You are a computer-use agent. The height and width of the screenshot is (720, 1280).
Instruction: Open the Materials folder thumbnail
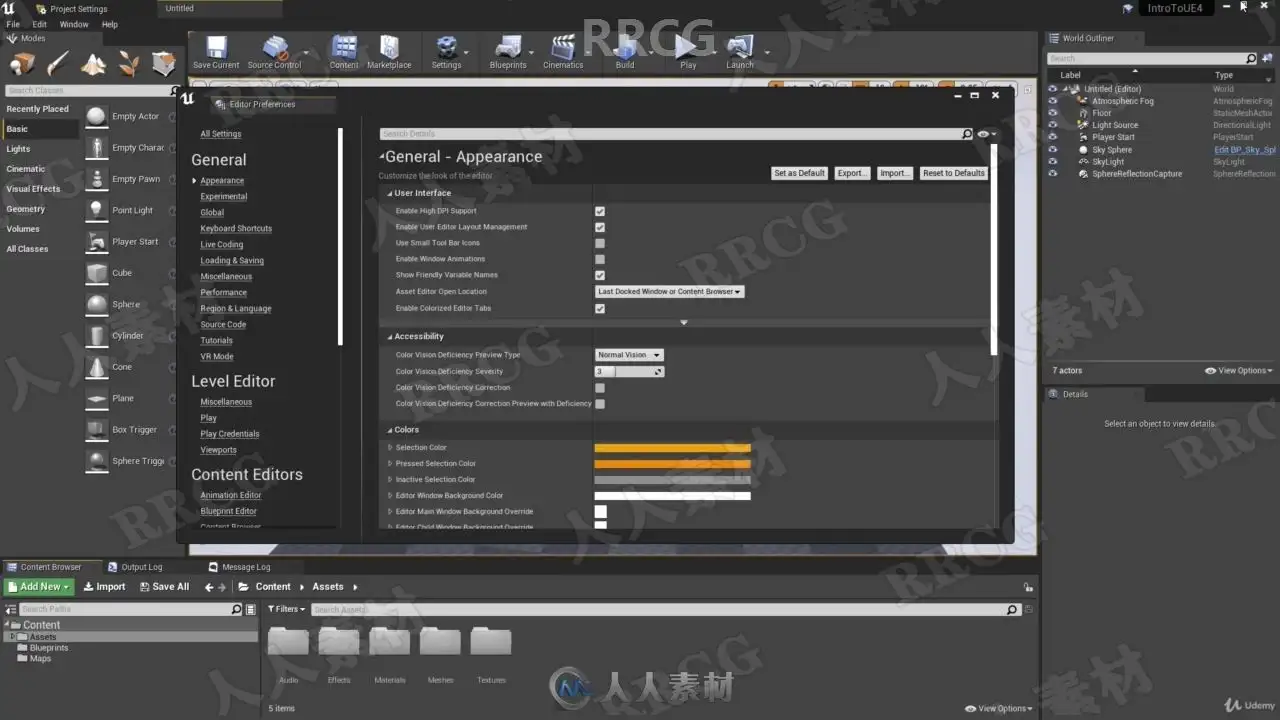click(390, 641)
